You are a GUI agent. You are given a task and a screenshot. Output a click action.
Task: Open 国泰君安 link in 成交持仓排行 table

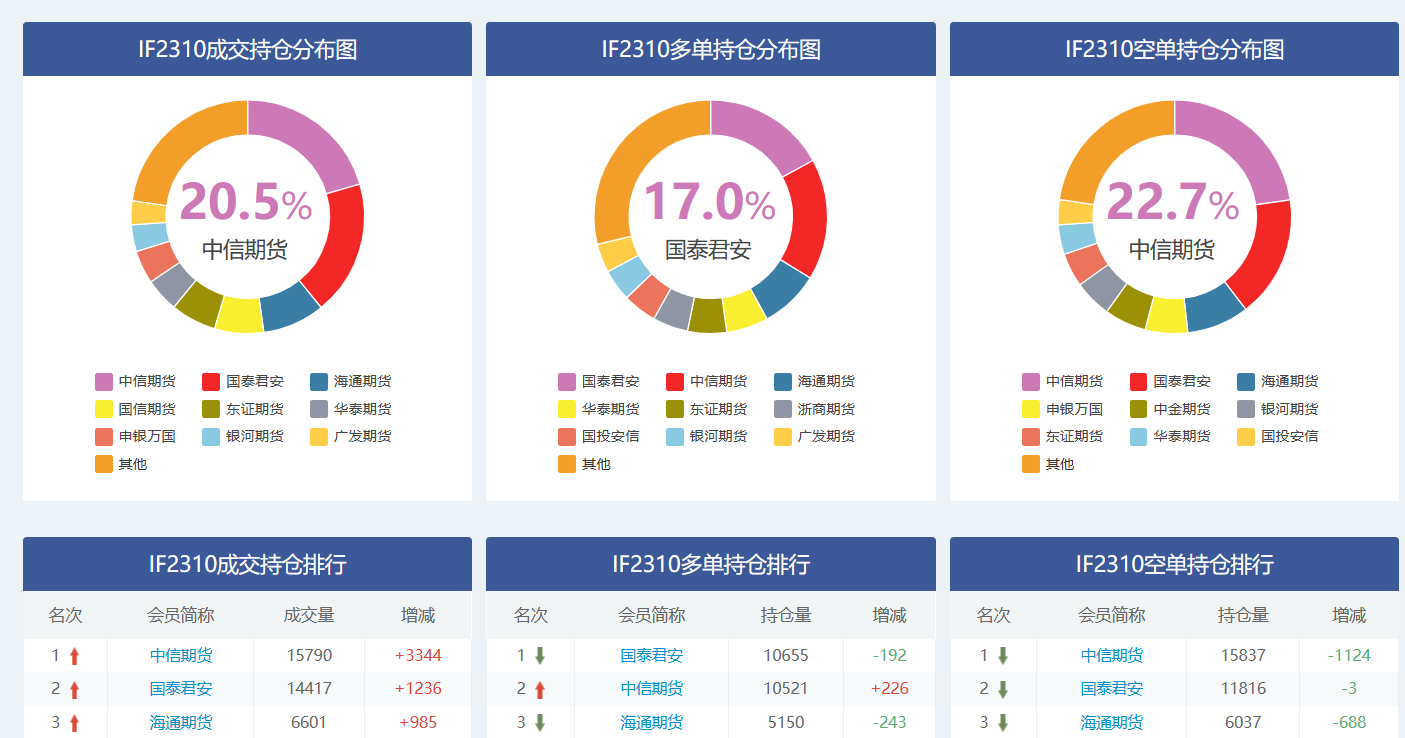(x=181, y=689)
